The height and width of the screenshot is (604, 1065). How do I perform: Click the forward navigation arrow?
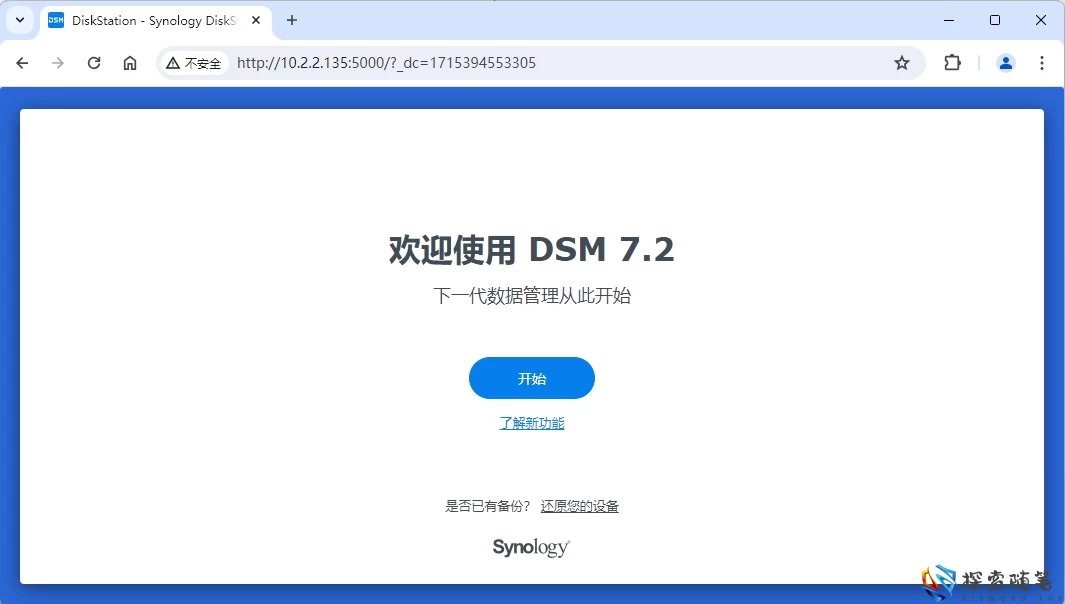pos(58,62)
